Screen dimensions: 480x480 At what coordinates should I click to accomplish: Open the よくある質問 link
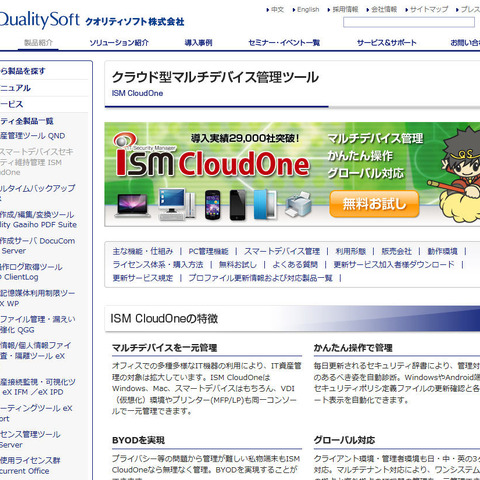coord(295,264)
